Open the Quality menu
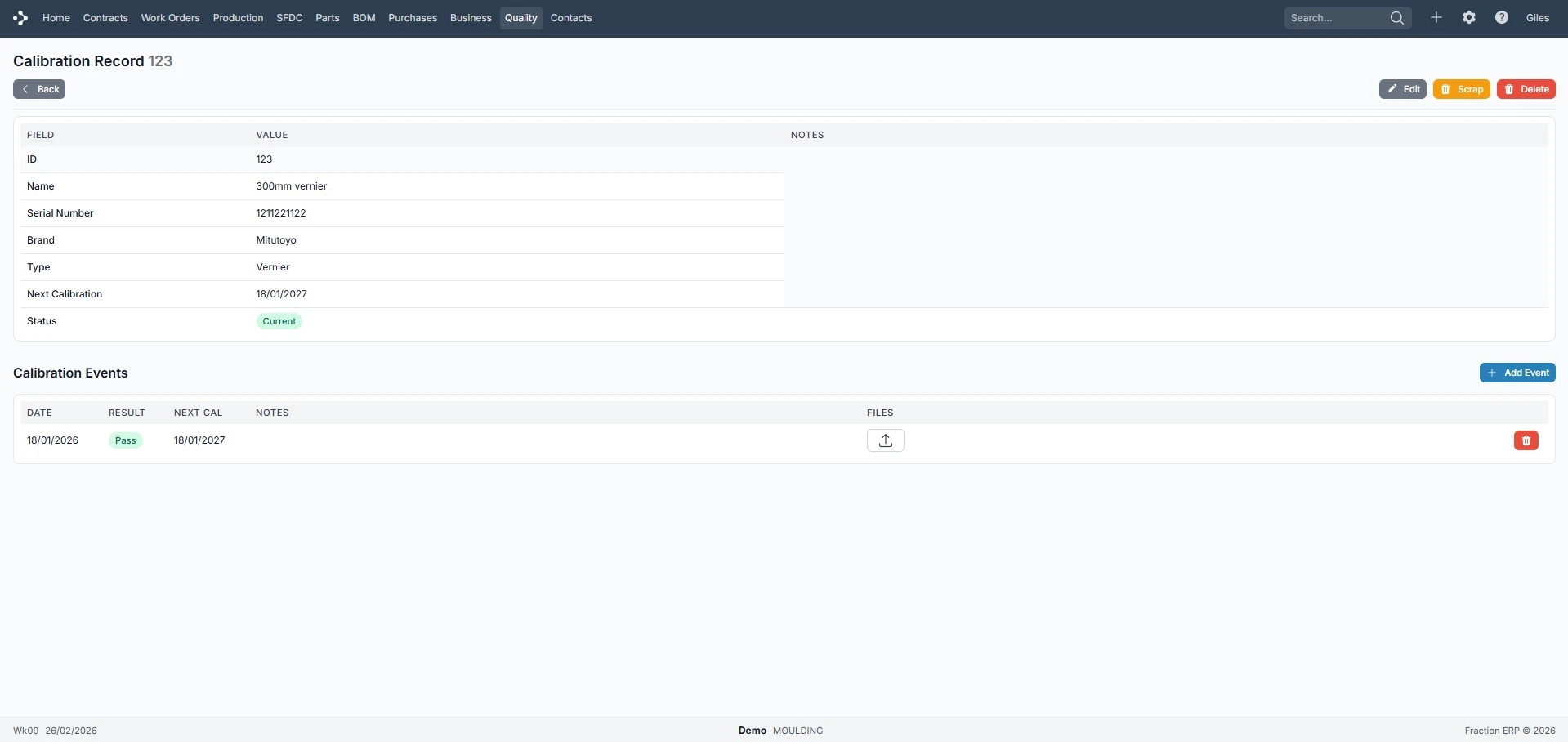The image size is (1568, 742). (x=520, y=18)
